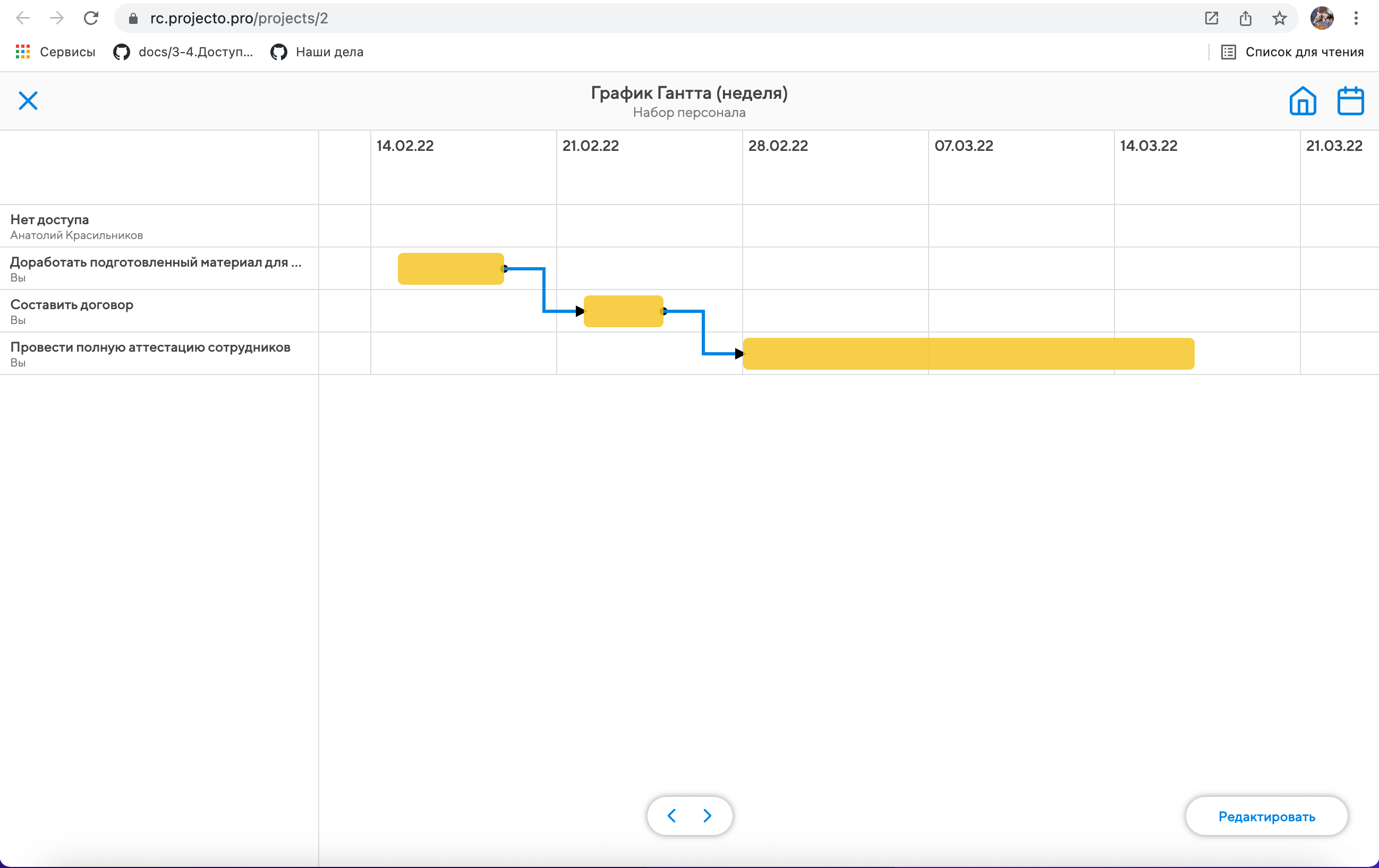The height and width of the screenshot is (868, 1379).
Task: Open Chrome three-dot menu
Action: point(1356,18)
